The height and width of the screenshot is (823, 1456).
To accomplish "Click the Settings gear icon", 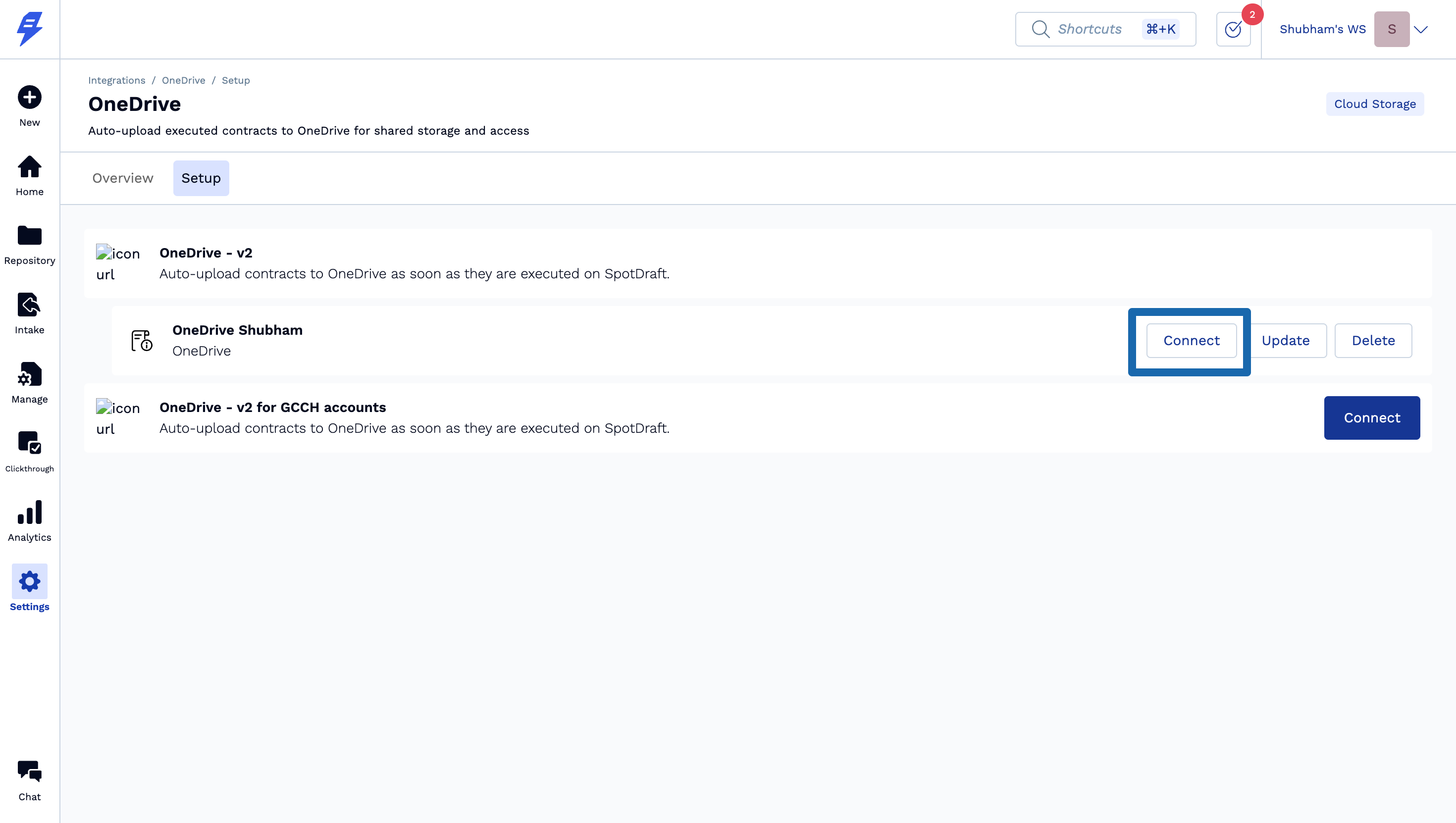I will [x=29, y=582].
